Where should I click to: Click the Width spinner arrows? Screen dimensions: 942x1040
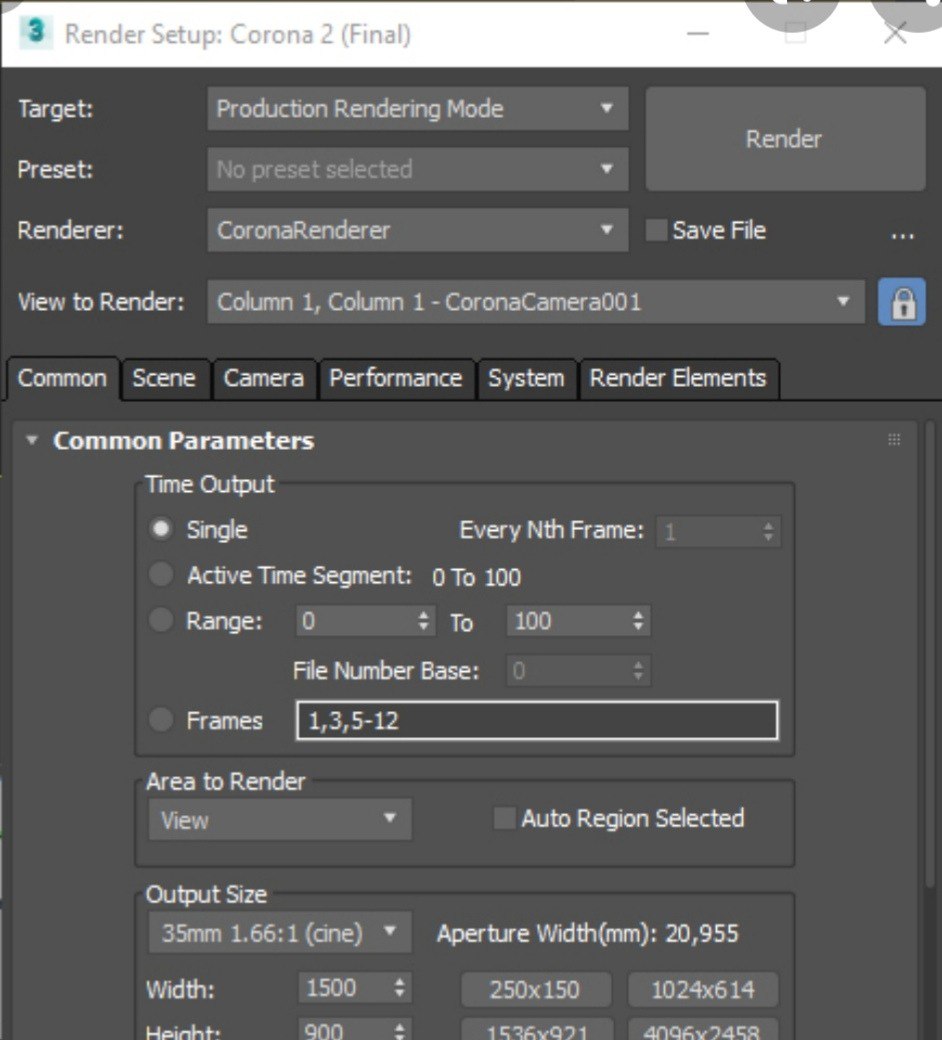(399, 988)
